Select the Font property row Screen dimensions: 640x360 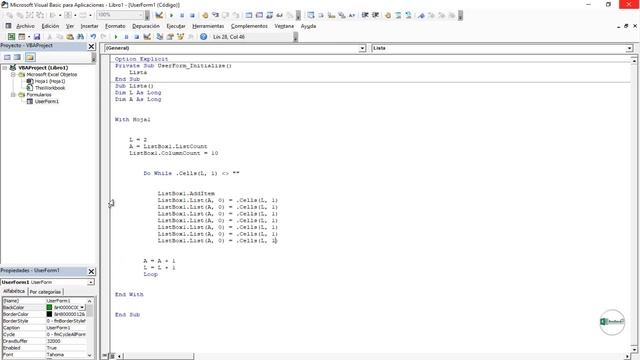pyautogui.click(x=44, y=355)
